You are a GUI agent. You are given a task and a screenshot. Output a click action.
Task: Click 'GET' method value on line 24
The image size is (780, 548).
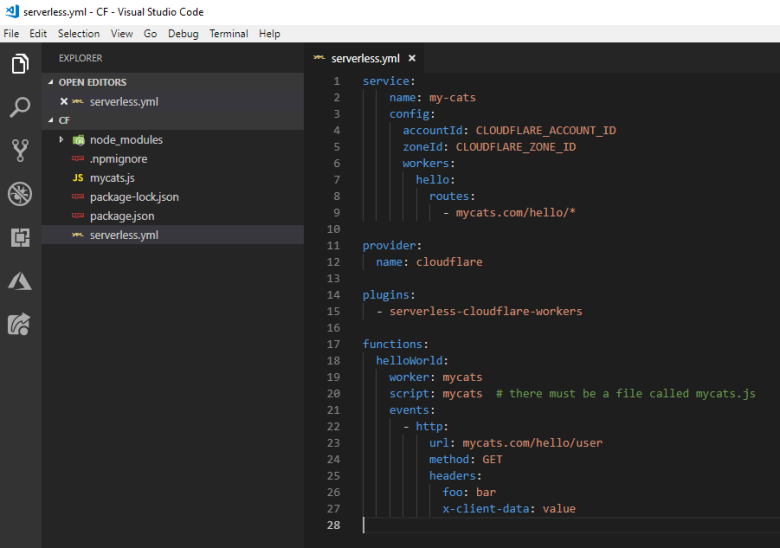coord(492,459)
